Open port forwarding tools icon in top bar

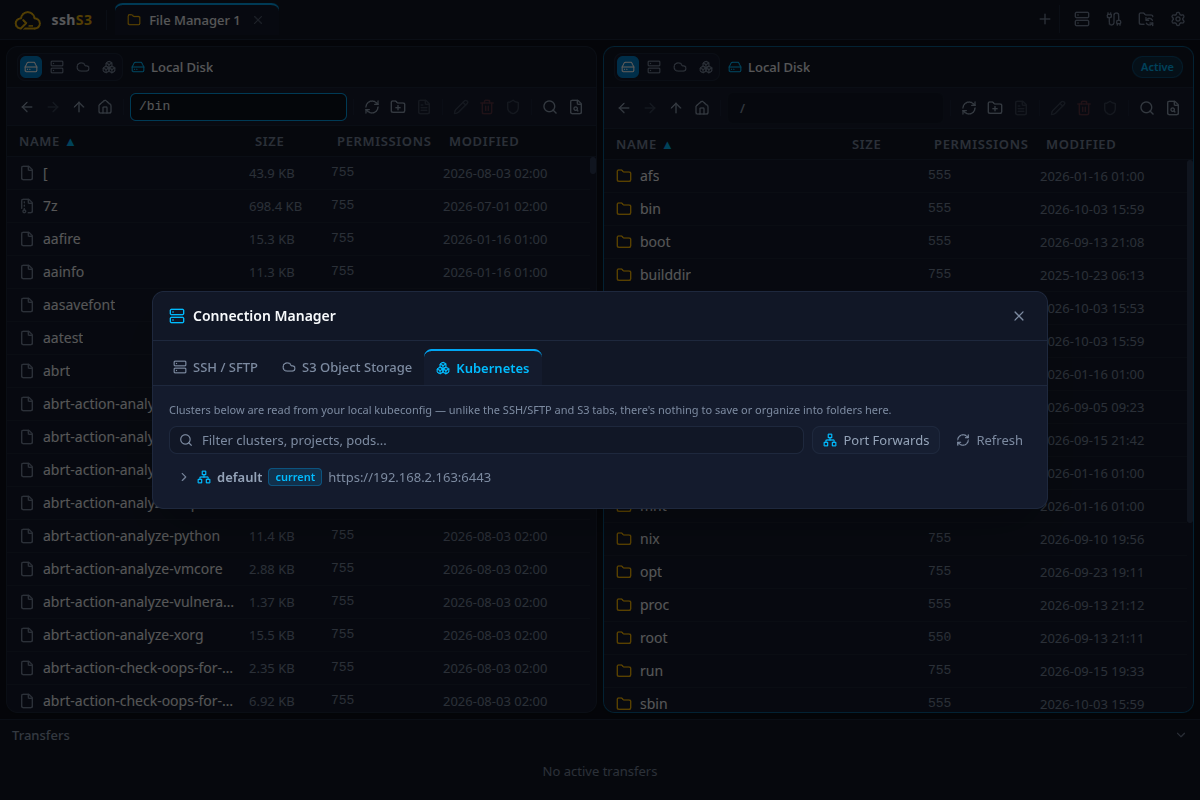[1114, 19]
